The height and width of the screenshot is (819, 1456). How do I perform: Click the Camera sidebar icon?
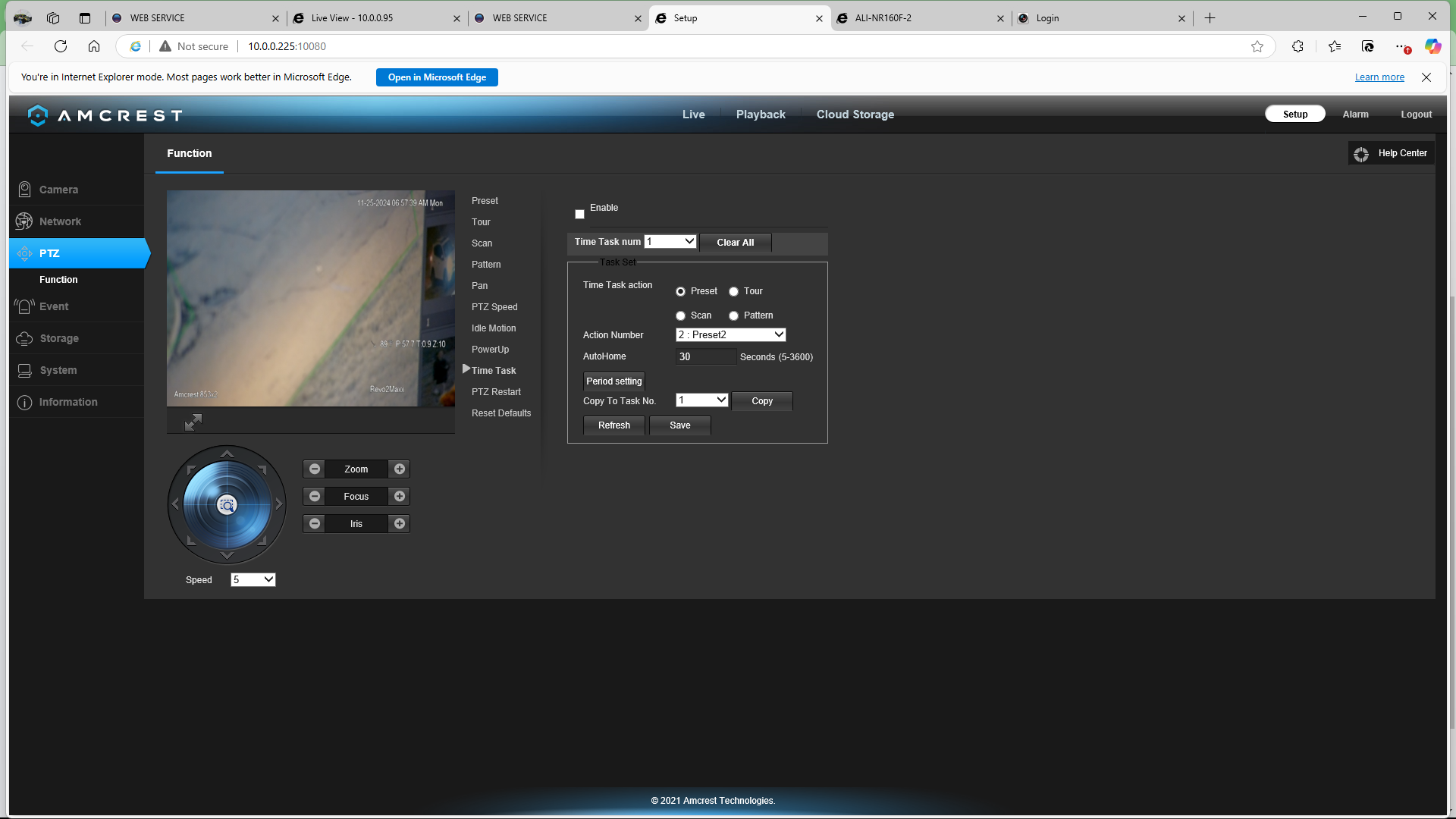pyautogui.click(x=24, y=190)
